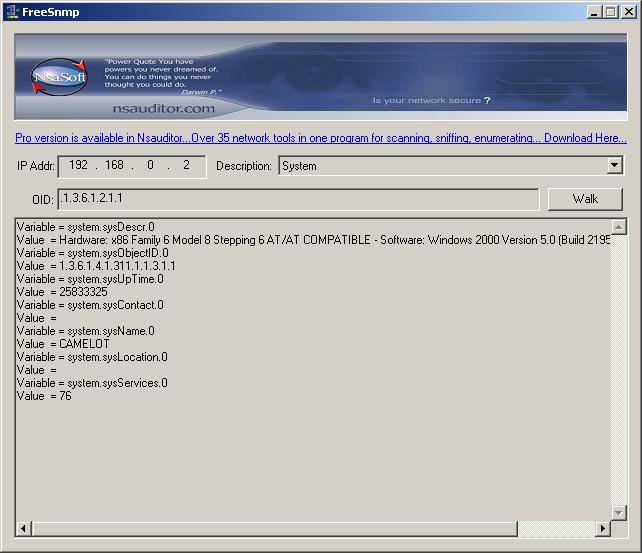Click the Walk button
Viewport: 642px width, 553px height.
point(585,199)
